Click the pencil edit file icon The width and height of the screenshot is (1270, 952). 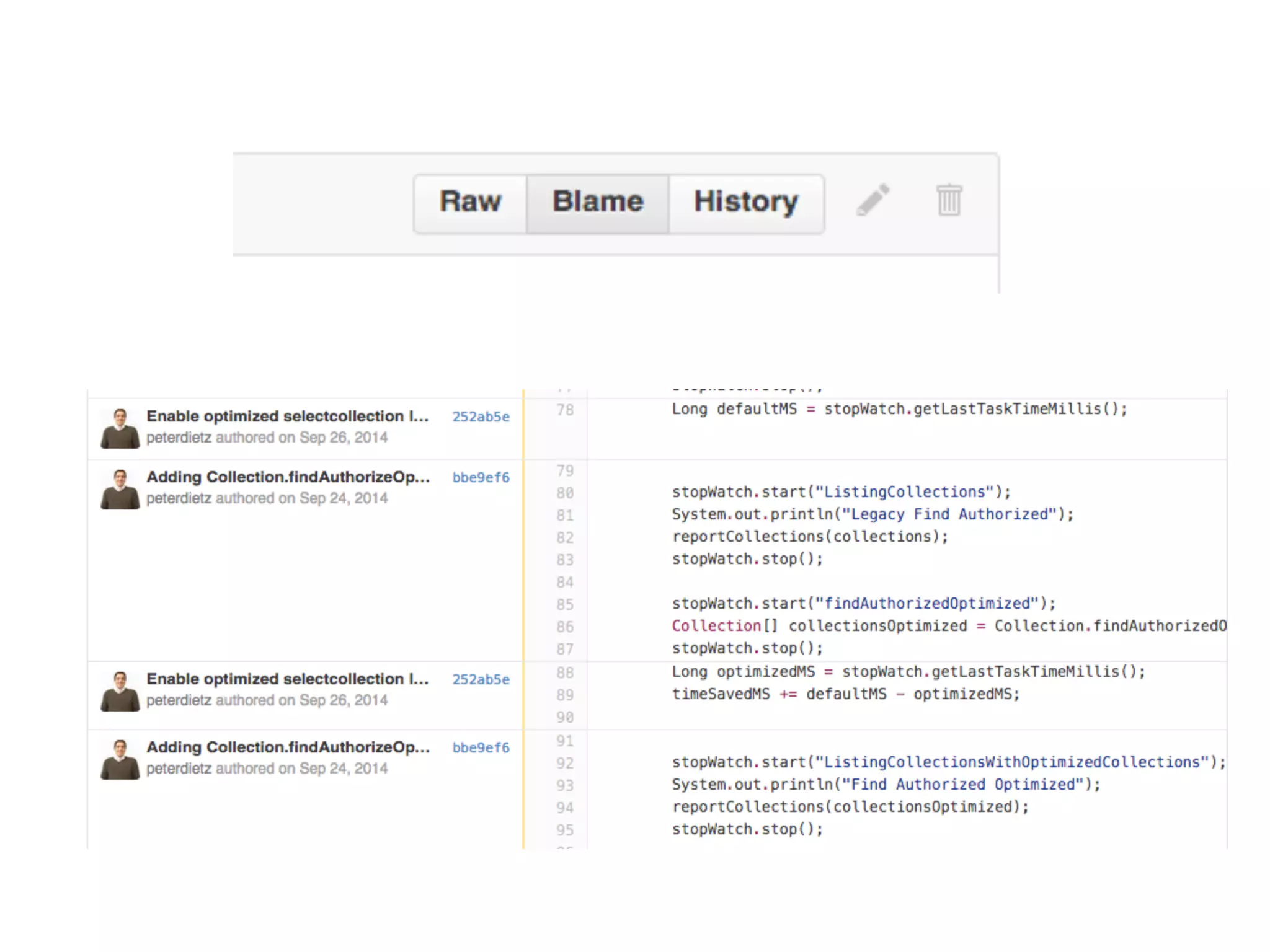tap(873, 200)
